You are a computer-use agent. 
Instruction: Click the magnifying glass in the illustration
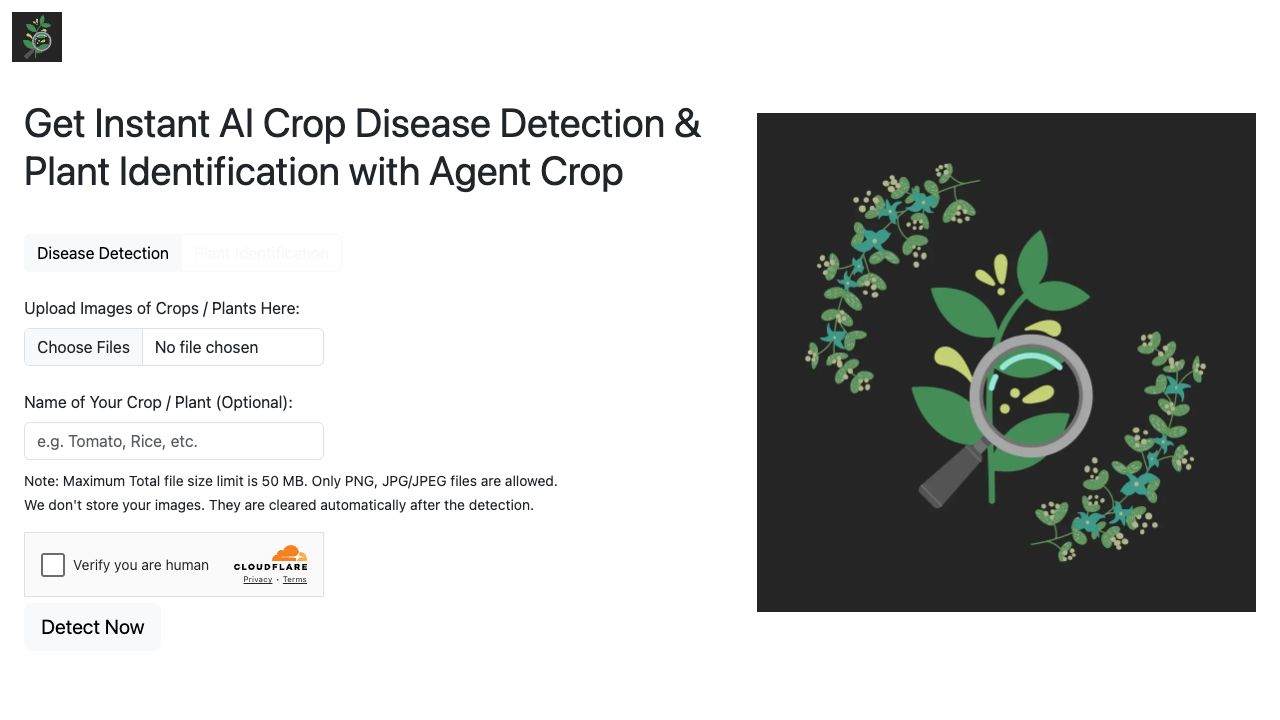pos(1030,396)
